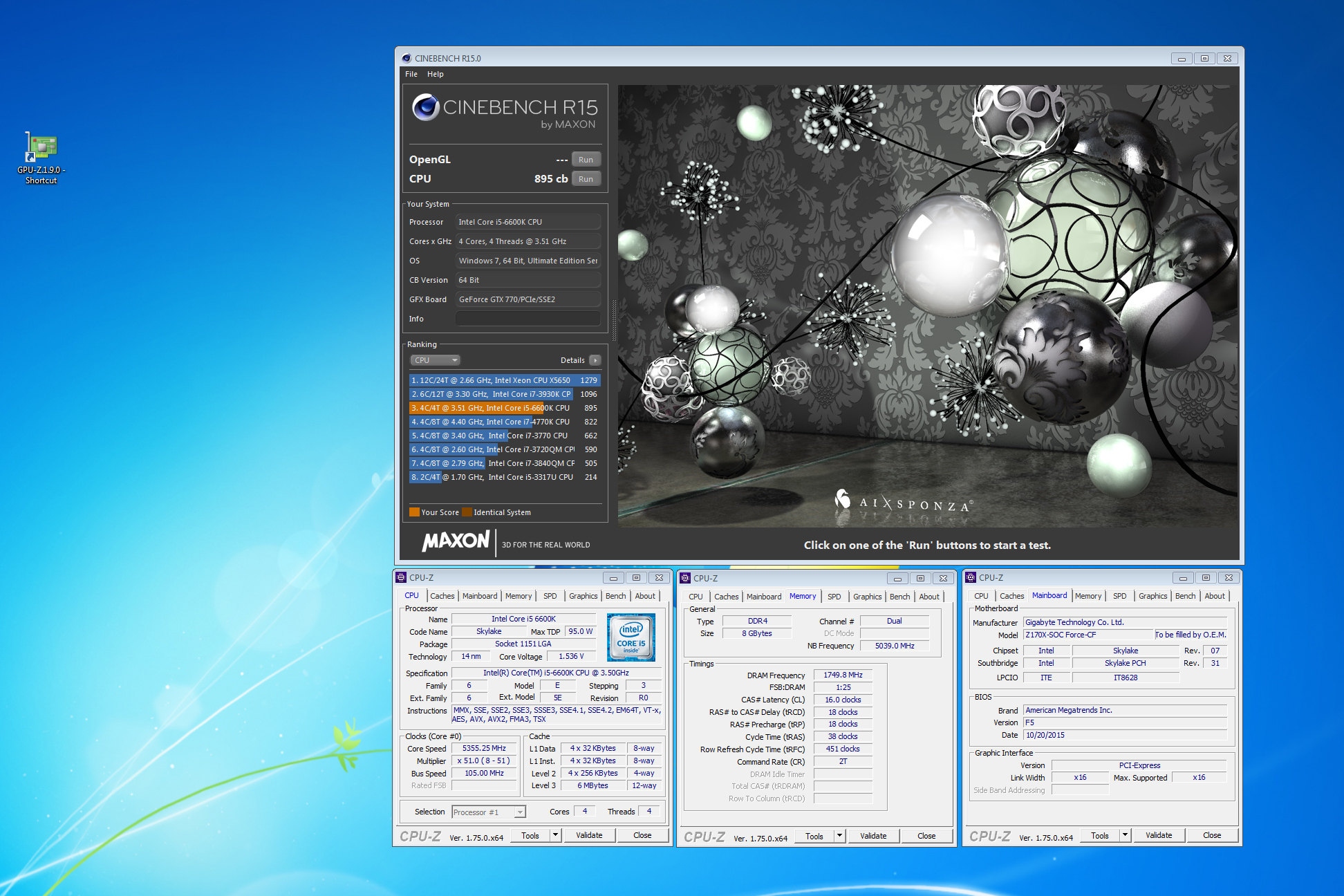Switch to SPD tab in CPU tab window of CPU-Z
The height and width of the screenshot is (896, 1344).
coord(550,596)
